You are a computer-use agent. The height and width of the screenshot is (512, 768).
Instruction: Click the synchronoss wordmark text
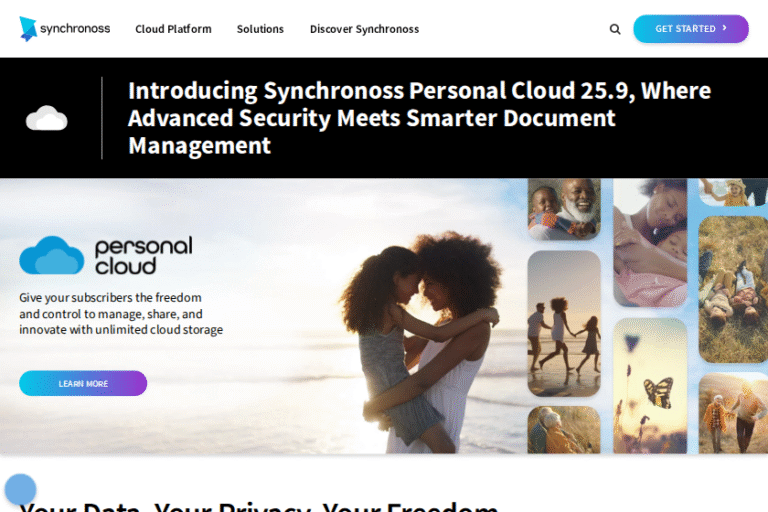(75, 28)
